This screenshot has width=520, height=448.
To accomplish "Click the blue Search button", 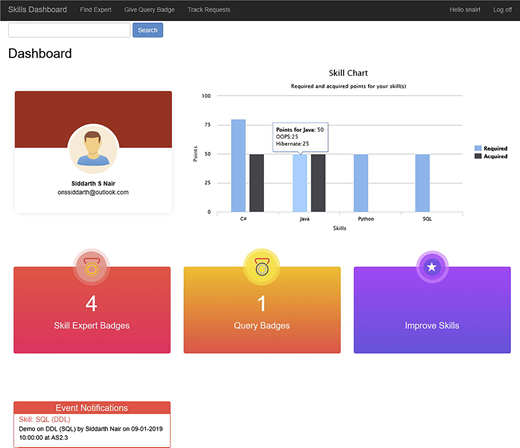I will click(x=148, y=30).
